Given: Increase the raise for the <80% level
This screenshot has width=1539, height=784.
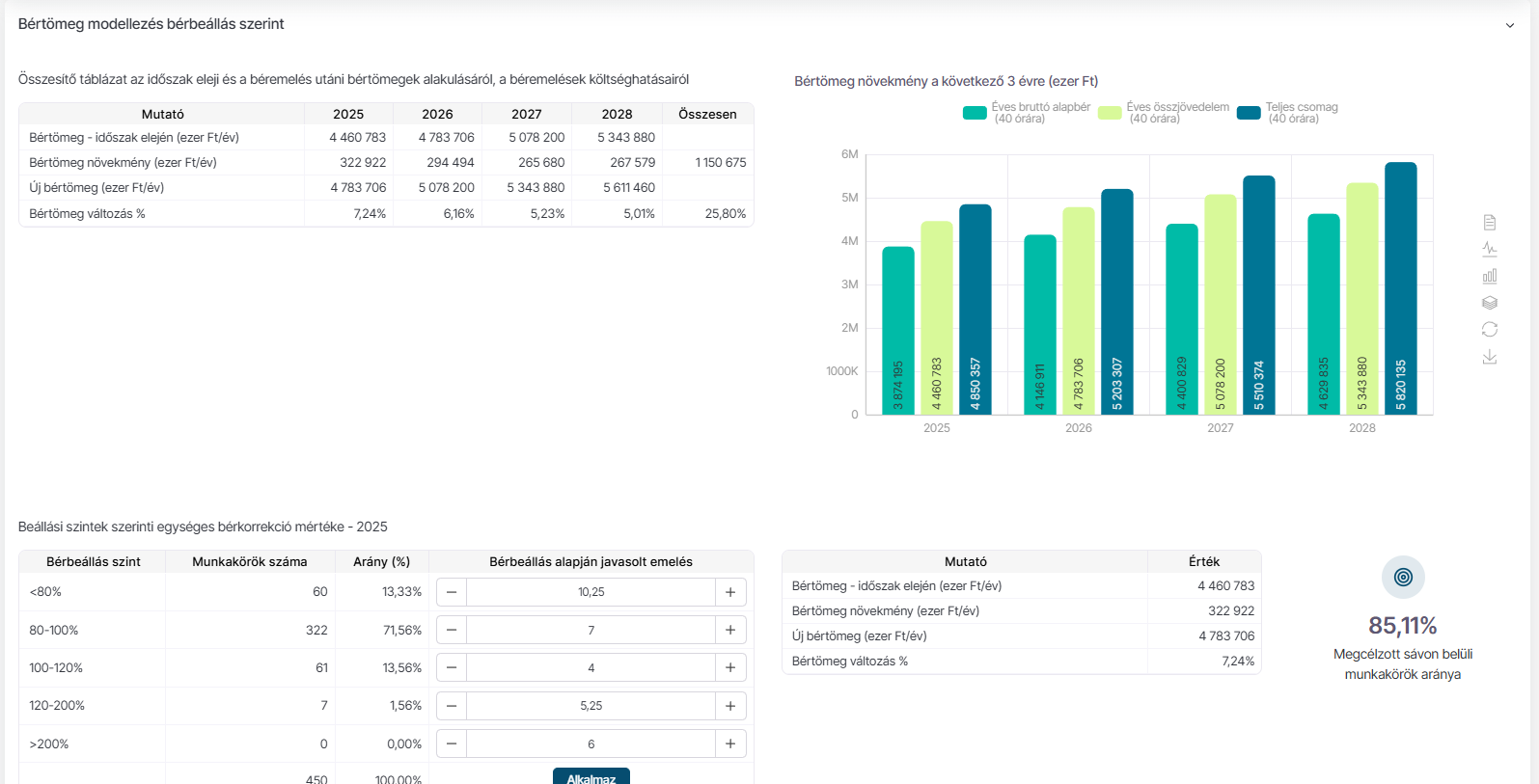Looking at the screenshot, I should [x=730, y=592].
